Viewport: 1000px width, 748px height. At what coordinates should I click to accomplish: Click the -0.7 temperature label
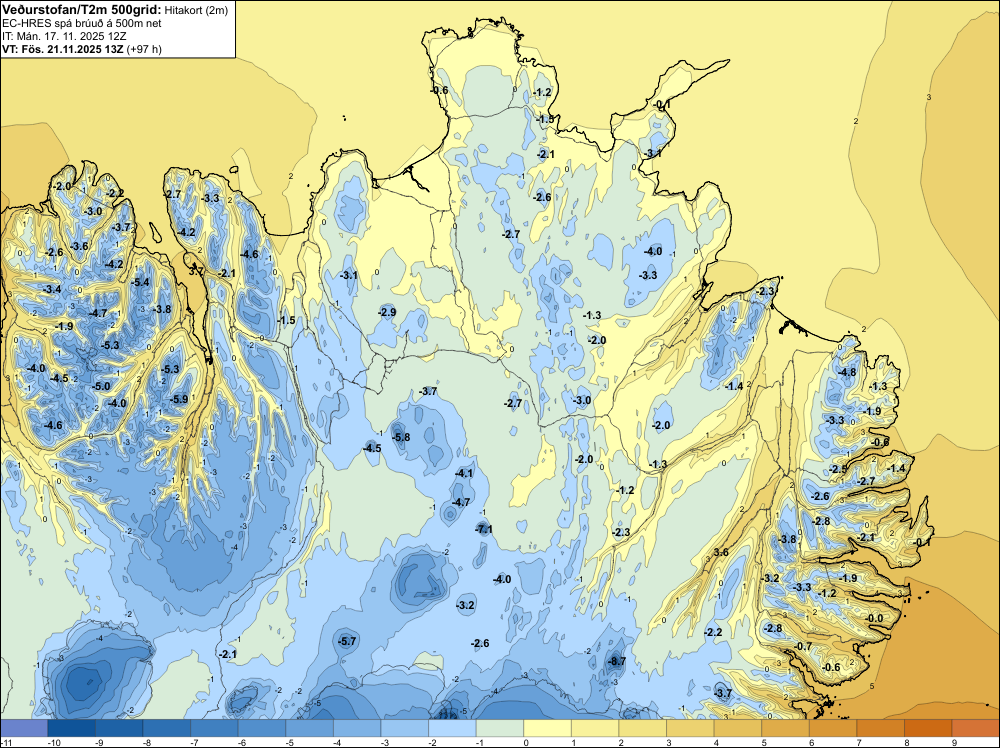coord(802,646)
